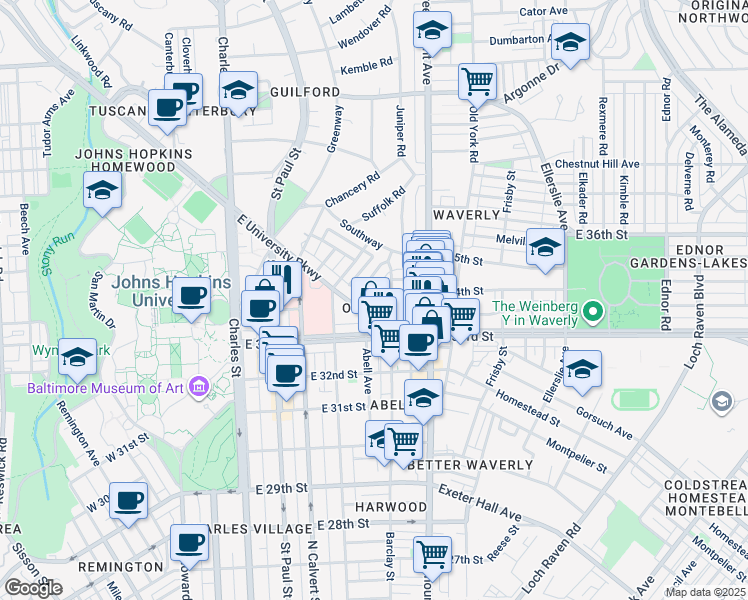Image resolution: width=748 pixels, height=600 pixels.
Task: Select the school marker beside the Guilford label
Action: click(x=239, y=91)
